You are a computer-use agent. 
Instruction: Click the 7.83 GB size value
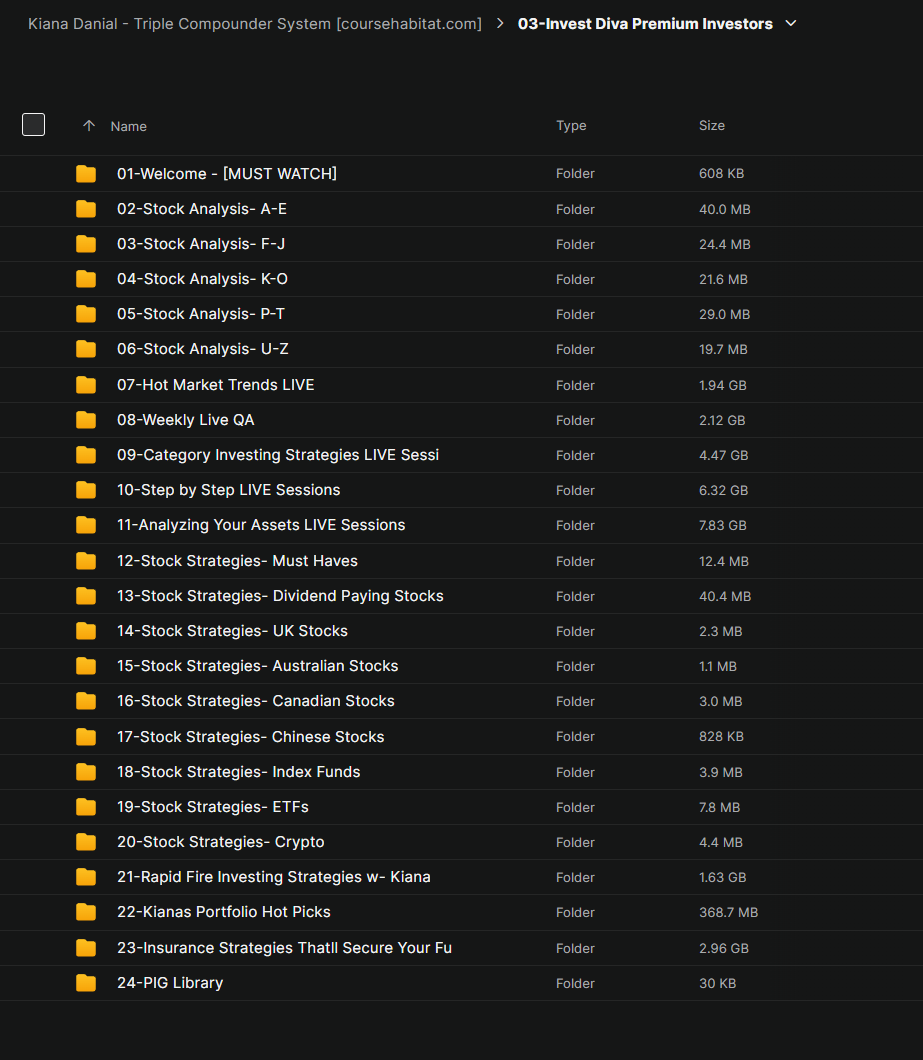pos(722,526)
